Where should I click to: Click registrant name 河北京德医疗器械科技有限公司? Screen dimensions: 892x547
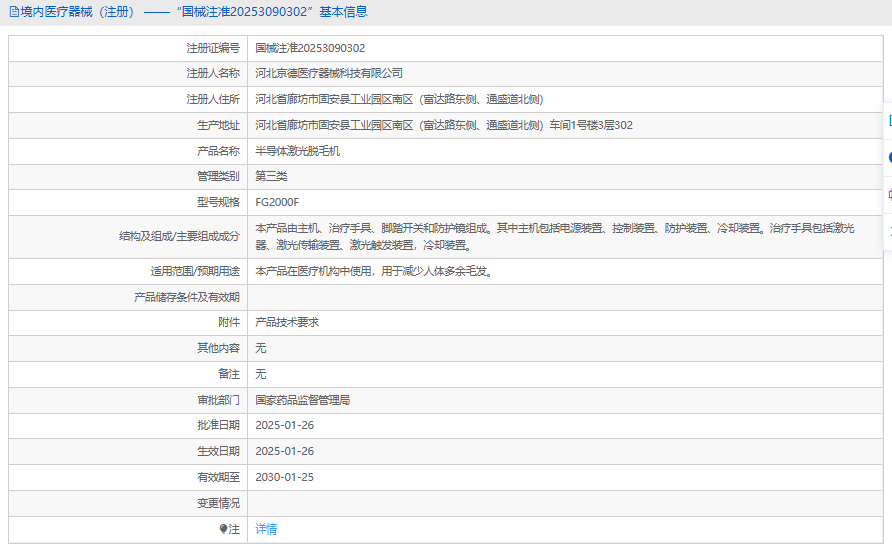(329, 74)
